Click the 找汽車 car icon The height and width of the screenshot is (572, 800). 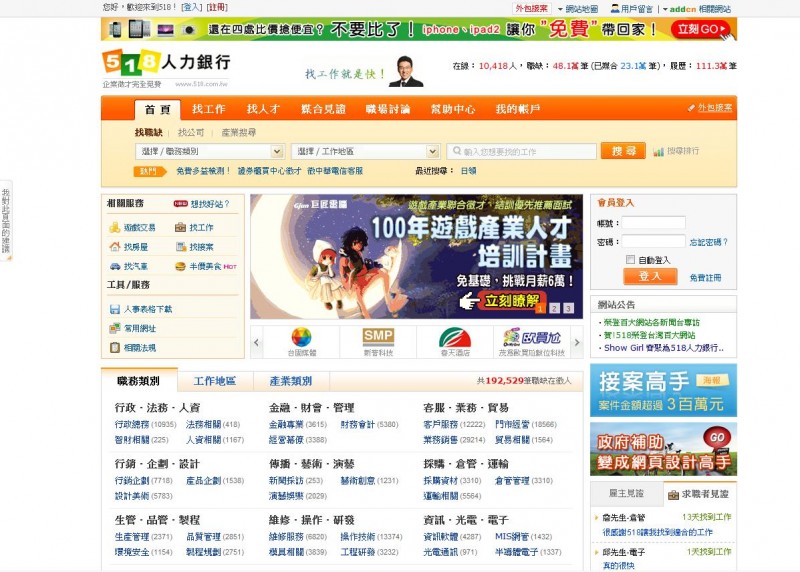pyautogui.click(x=116, y=267)
